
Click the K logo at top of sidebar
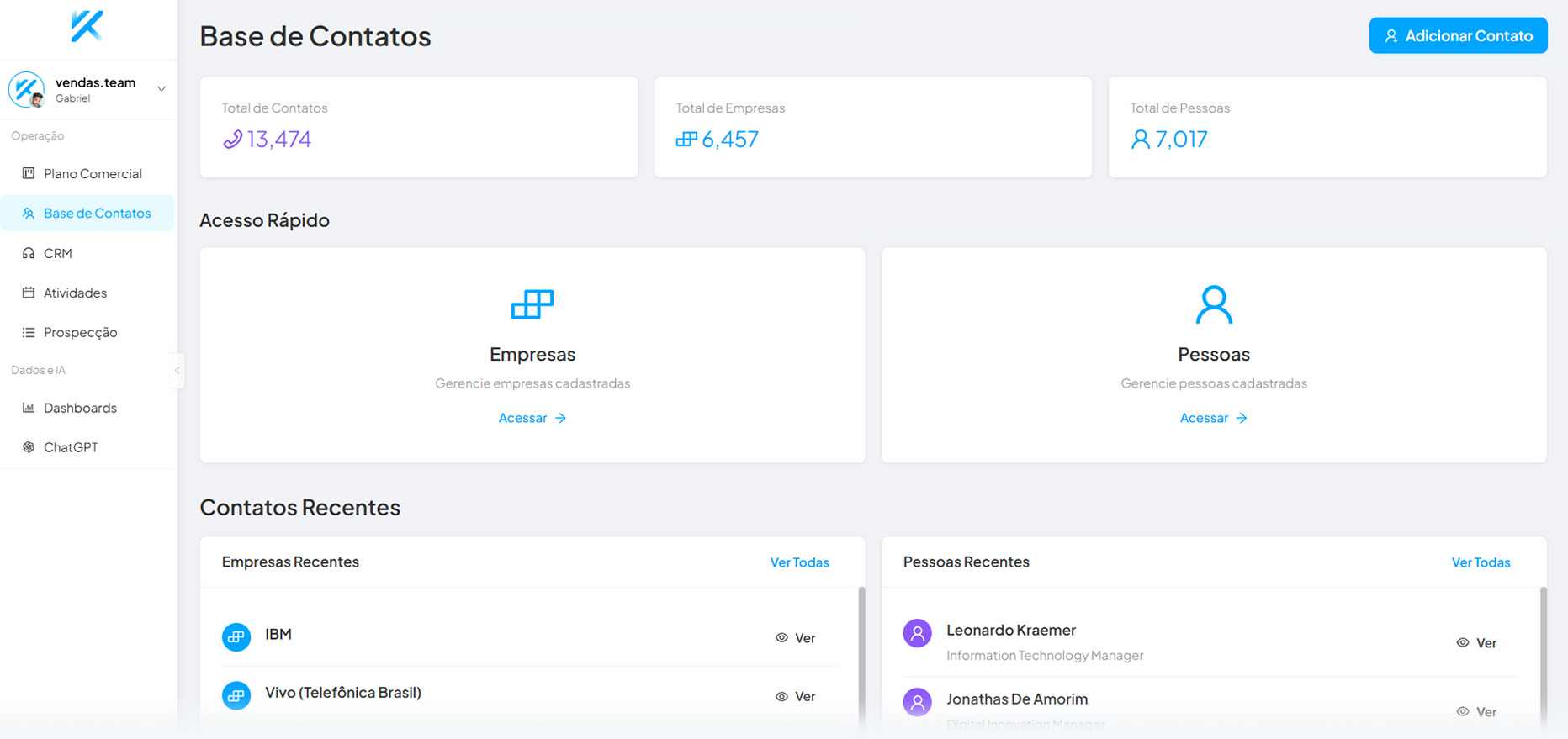pyautogui.click(x=87, y=27)
